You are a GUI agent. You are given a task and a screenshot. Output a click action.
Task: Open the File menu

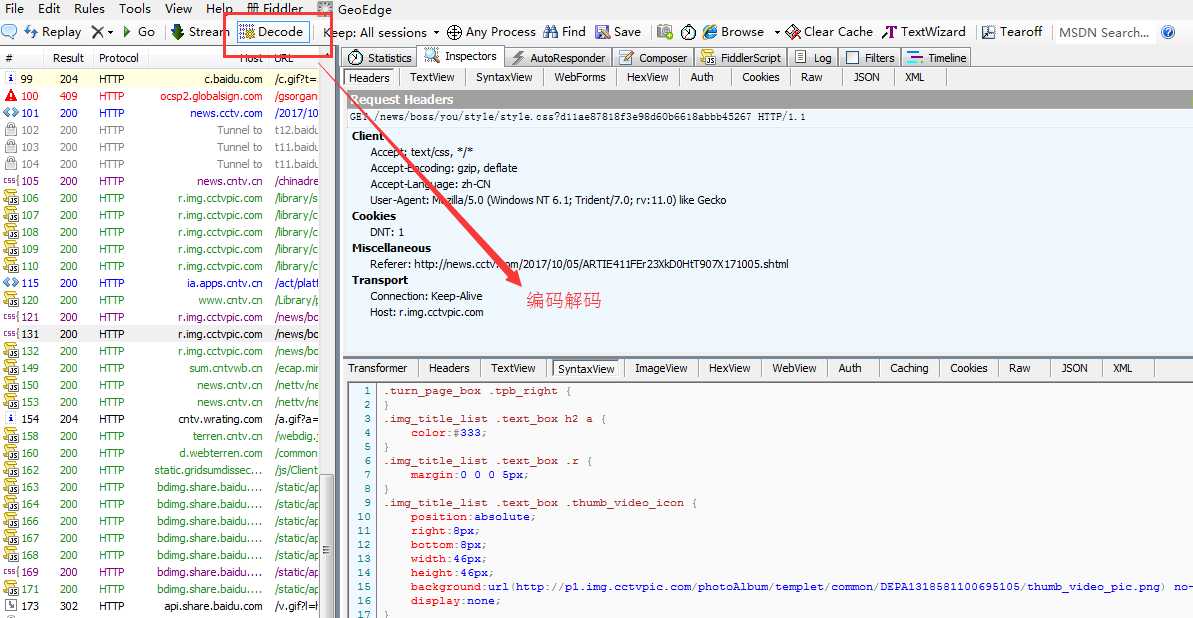(x=14, y=9)
